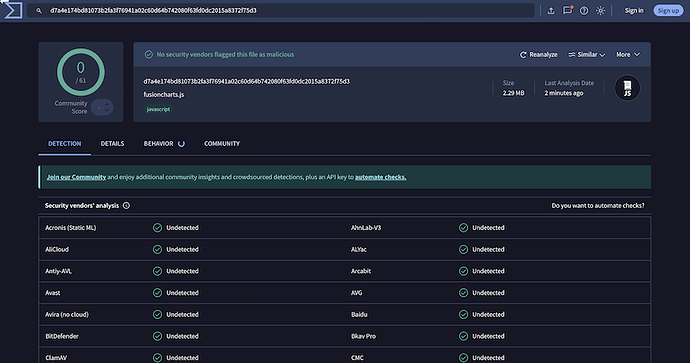The image size is (690, 363).
Task: Click the upload file icon
Action: coord(551,11)
